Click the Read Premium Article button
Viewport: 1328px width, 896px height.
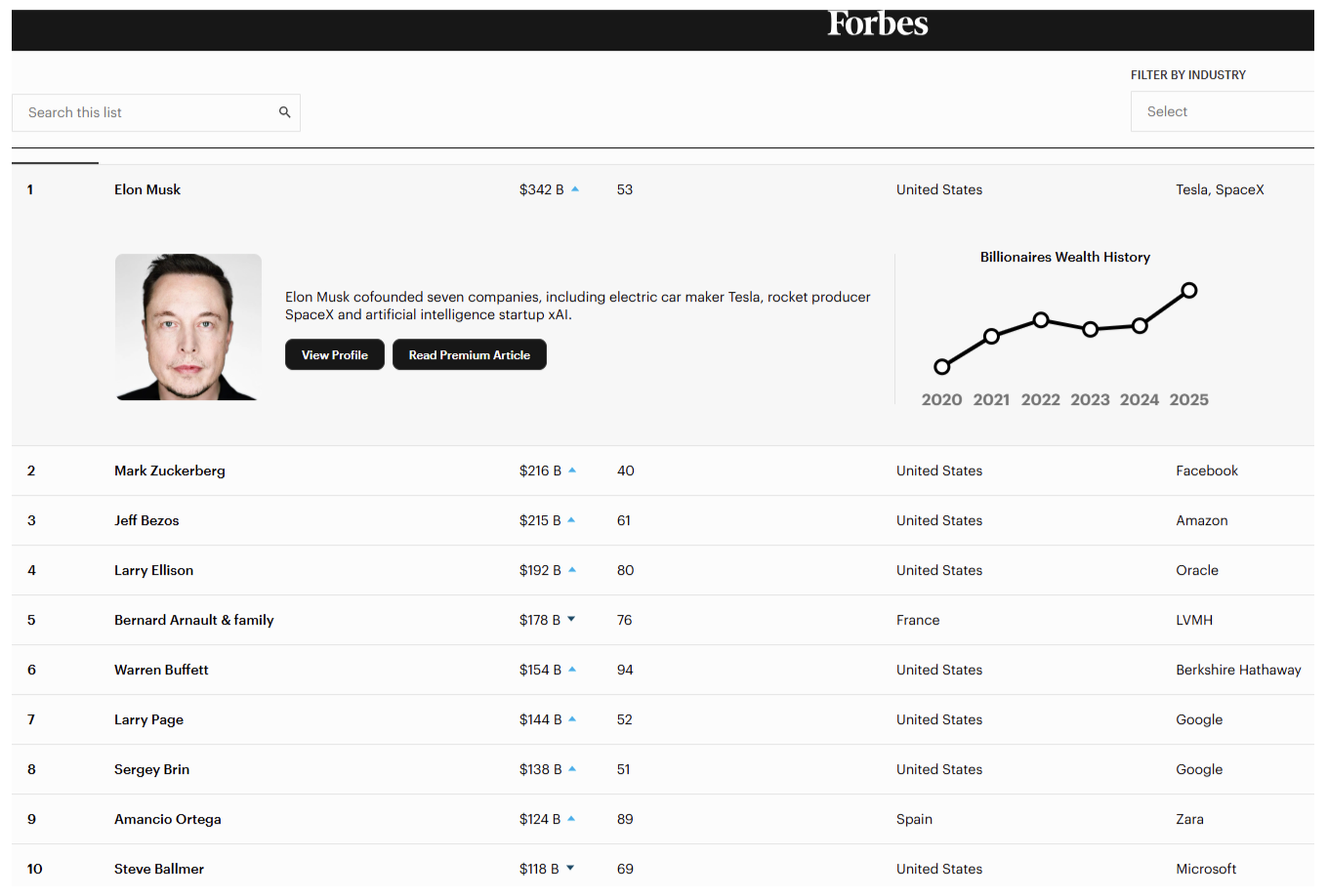pyautogui.click(x=470, y=355)
